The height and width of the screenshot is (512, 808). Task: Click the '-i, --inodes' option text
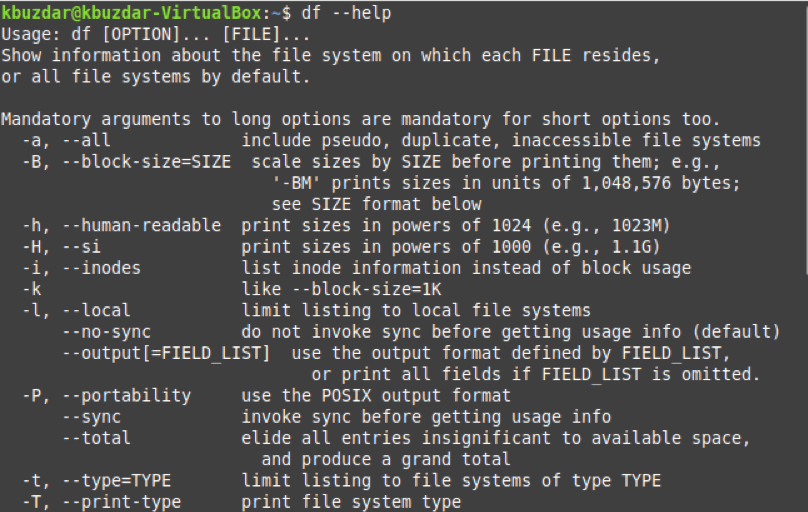click(81, 268)
